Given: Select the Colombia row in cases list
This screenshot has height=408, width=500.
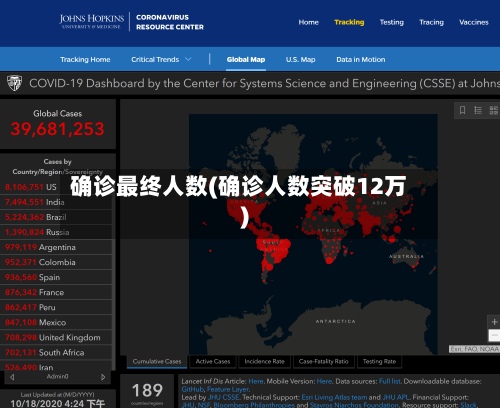Looking at the screenshot, I should point(56,262).
